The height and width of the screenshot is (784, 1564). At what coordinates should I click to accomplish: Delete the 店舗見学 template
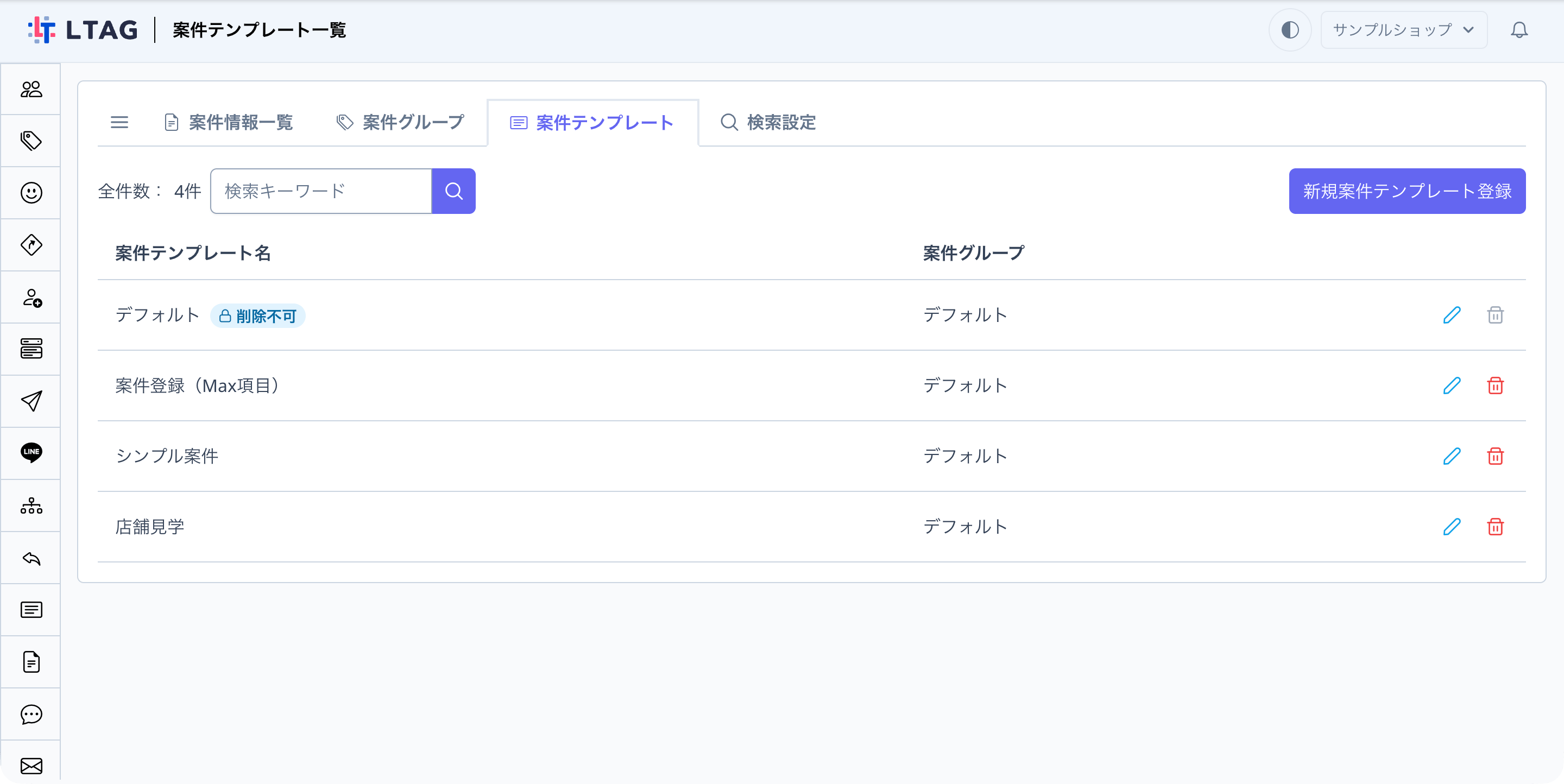[x=1495, y=527]
